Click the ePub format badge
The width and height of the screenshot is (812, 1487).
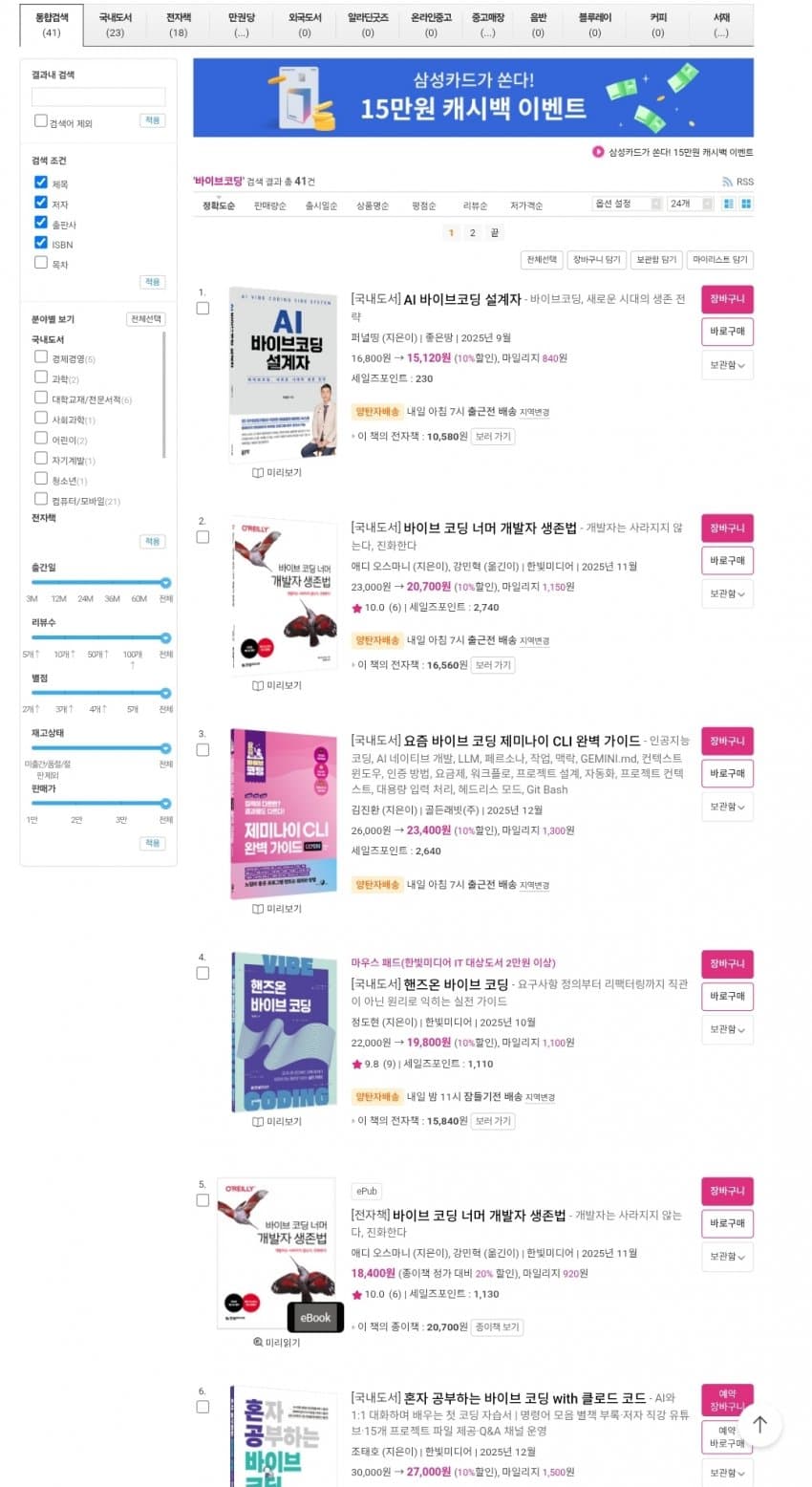coord(367,1192)
